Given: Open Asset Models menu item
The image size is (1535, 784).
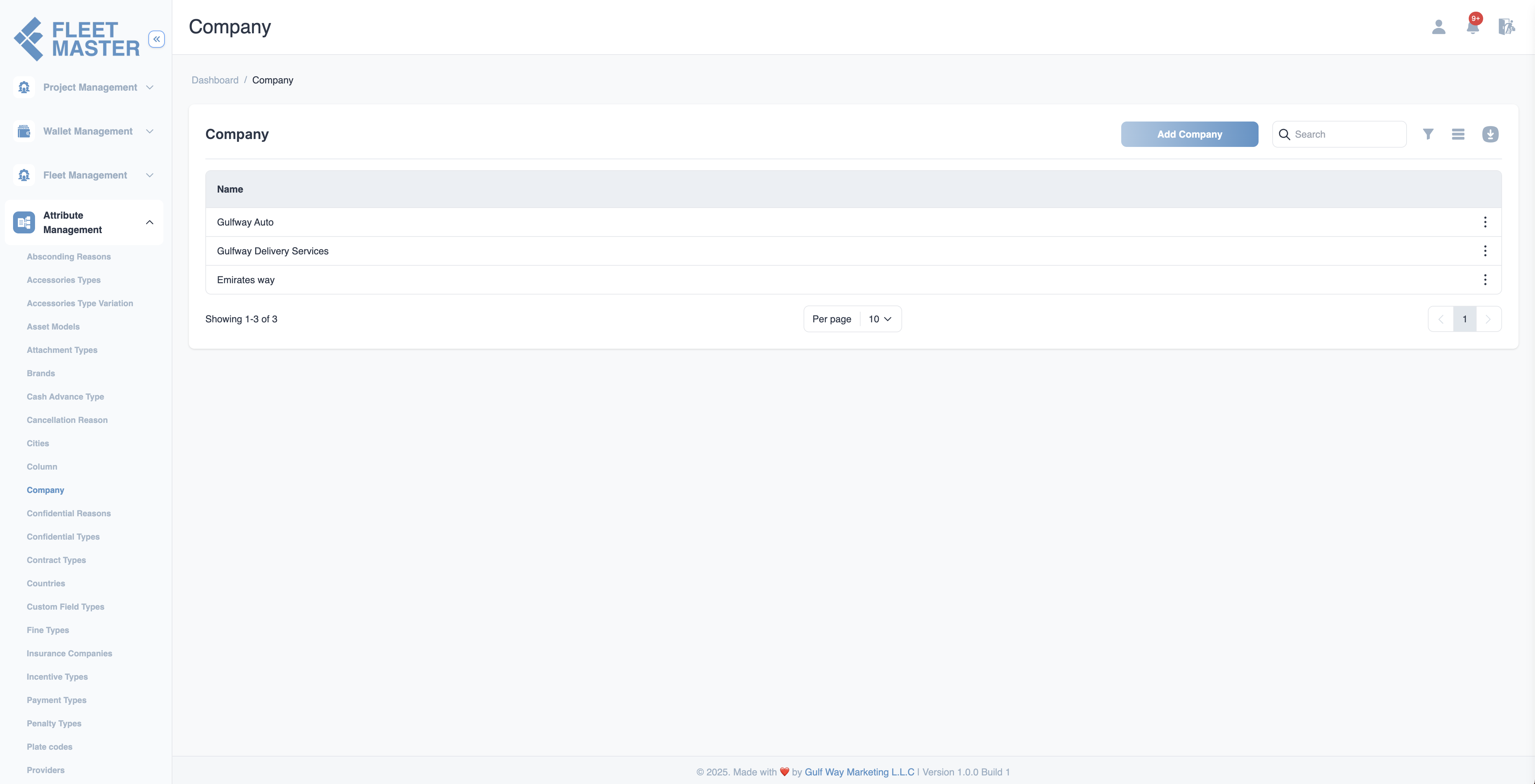Looking at the screenshot, I should [53, 326].
